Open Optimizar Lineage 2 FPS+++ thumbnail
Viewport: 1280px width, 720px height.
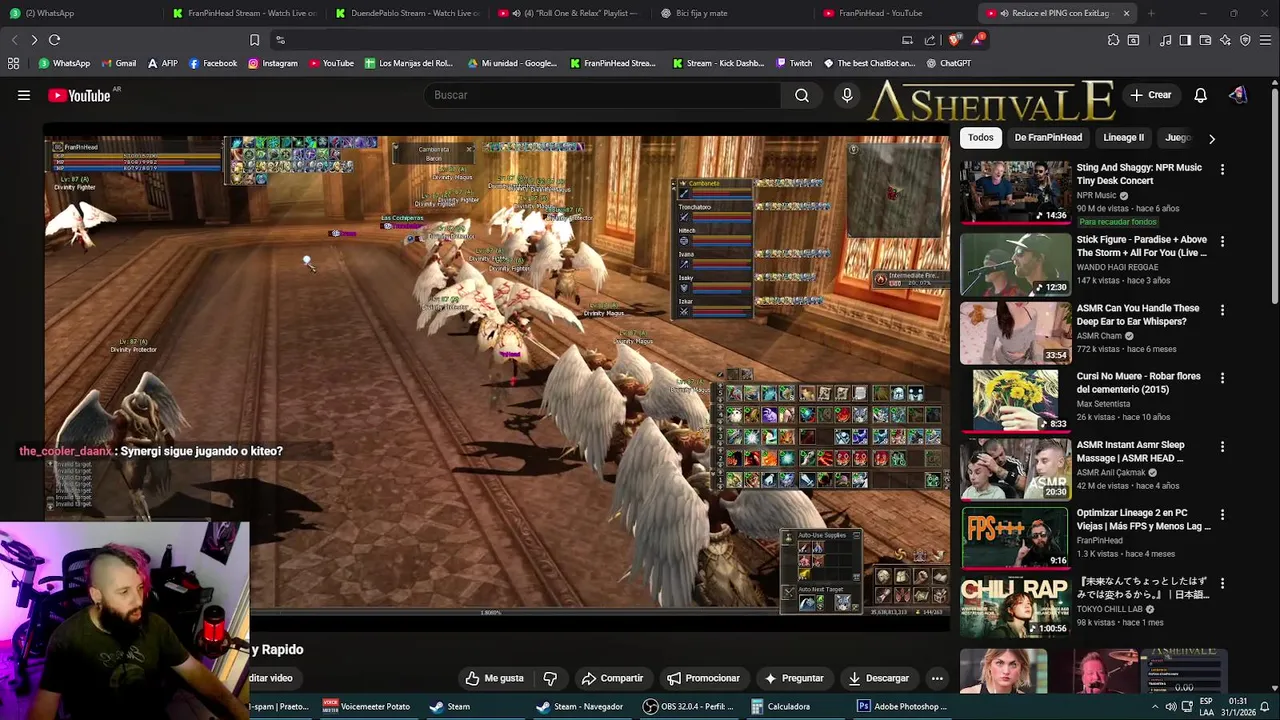click(x=1015, y=537)
